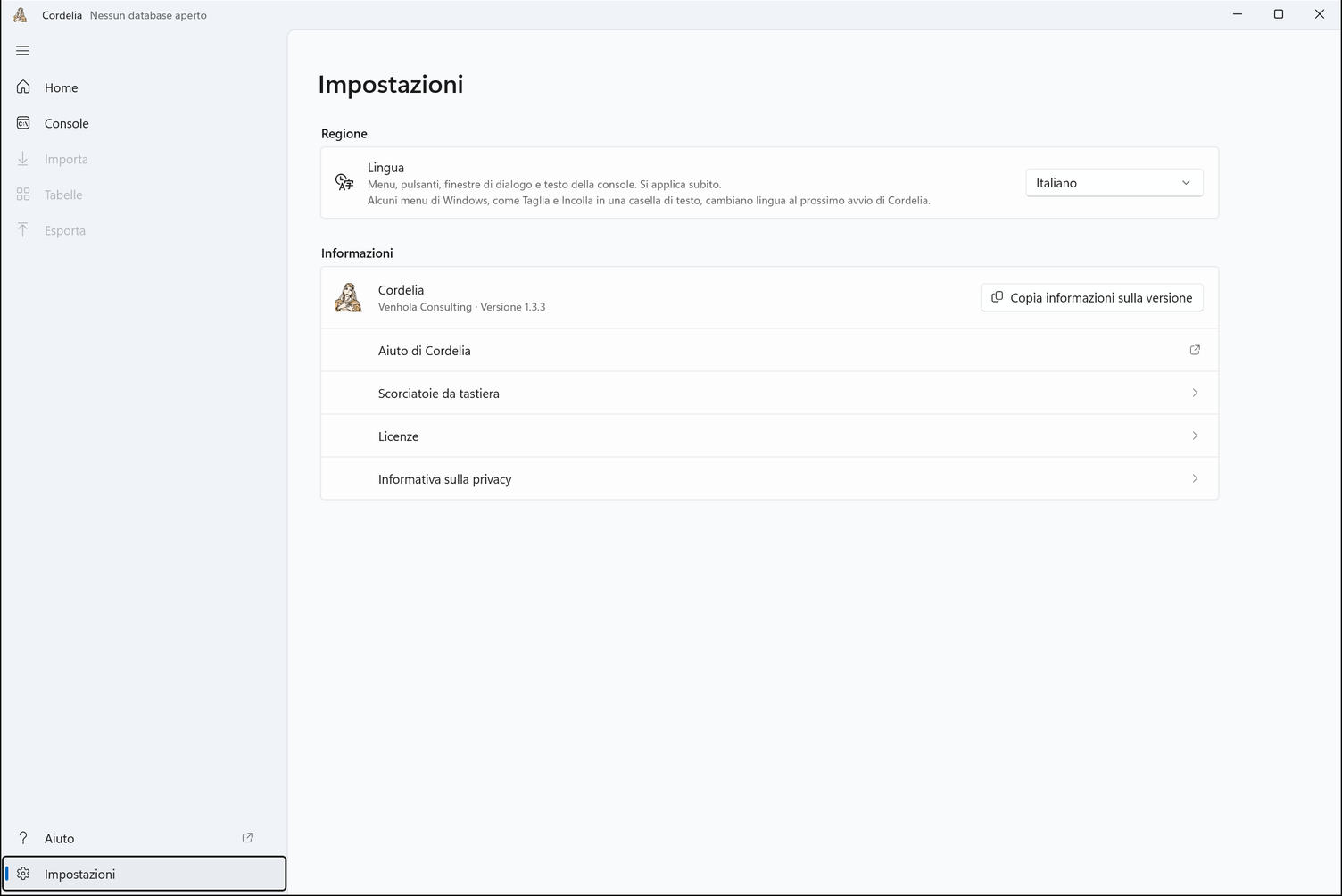Viewport: 1342px width, 896px height.
Task: Open Aiuto di Cordelia link row
Action: coord(769,351)
